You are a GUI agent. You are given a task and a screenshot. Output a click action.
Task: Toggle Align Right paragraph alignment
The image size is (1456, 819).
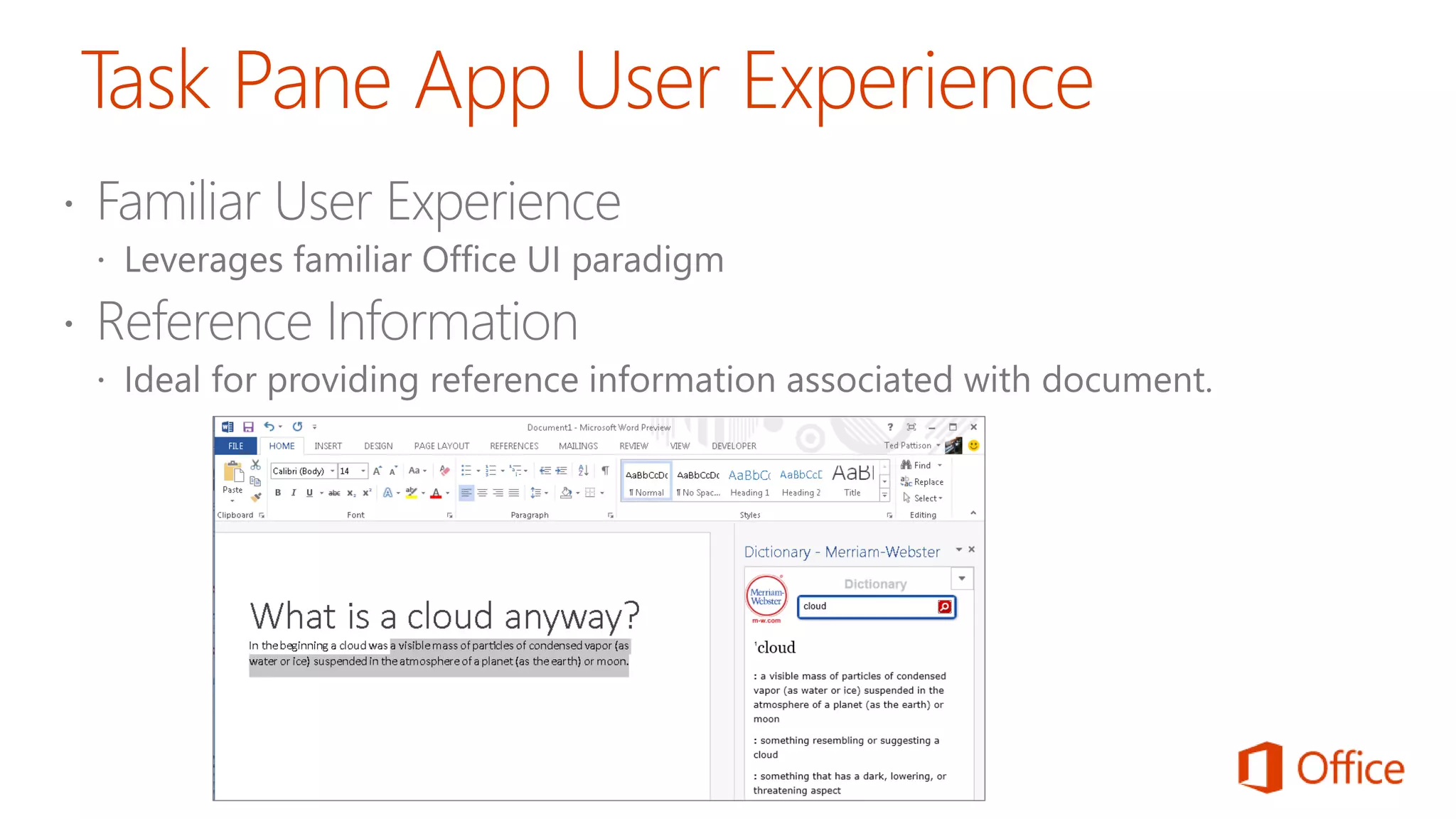[x=498, y=493]
